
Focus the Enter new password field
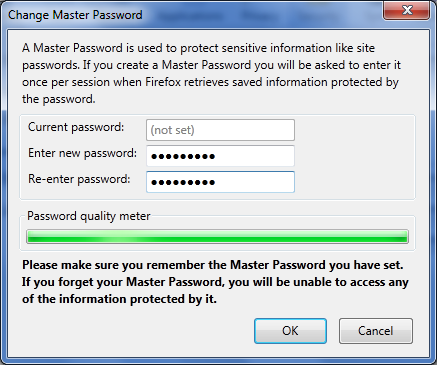(220, 156)
